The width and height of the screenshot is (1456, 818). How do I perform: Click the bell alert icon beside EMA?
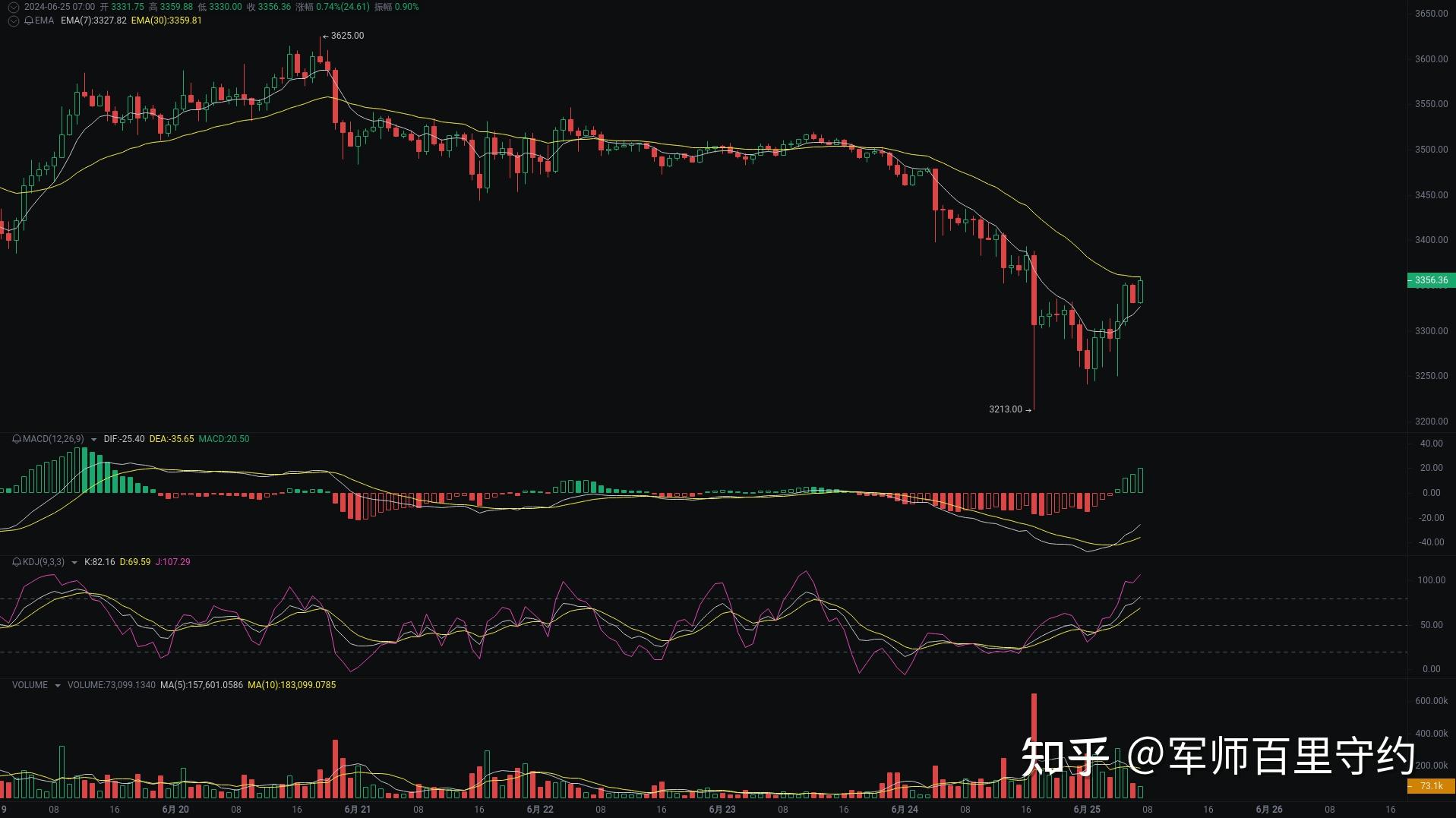[x=29, y=21]
